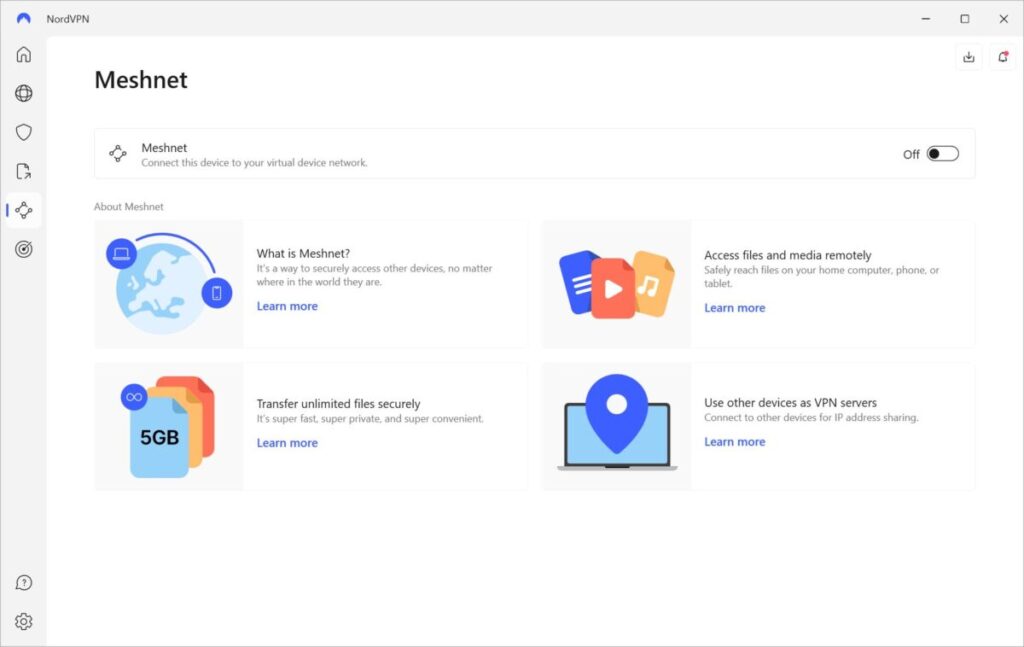Open the Home page from the sidebar
Image resolution: width=1024 pixels, height=647 pixels.
tap(24, 54)
